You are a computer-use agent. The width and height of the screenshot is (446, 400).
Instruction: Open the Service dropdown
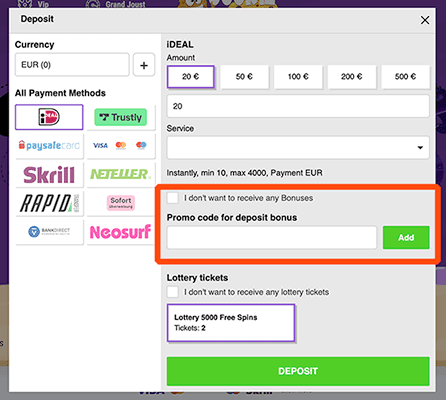point(298,147)
